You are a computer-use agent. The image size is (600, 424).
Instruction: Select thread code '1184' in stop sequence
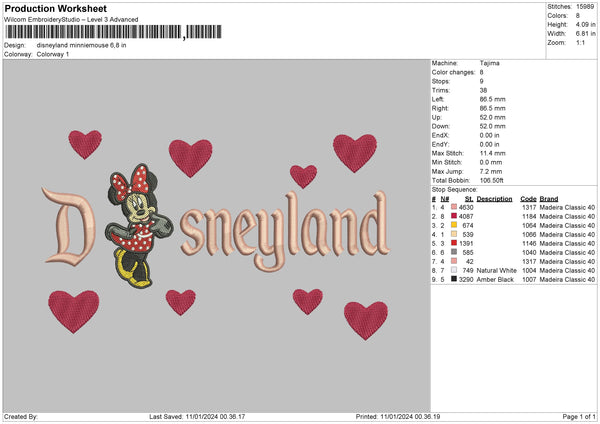529,216
